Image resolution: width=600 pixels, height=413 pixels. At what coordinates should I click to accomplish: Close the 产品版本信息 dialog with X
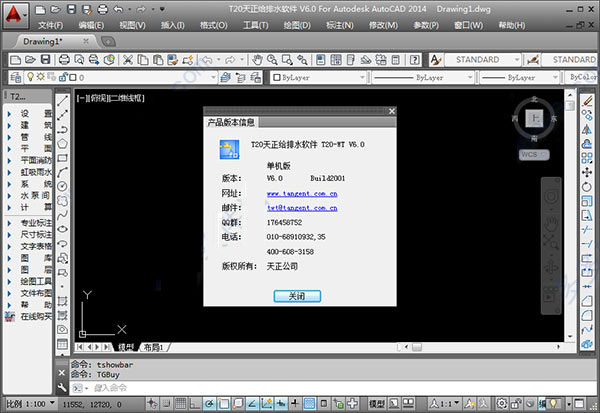391,111
